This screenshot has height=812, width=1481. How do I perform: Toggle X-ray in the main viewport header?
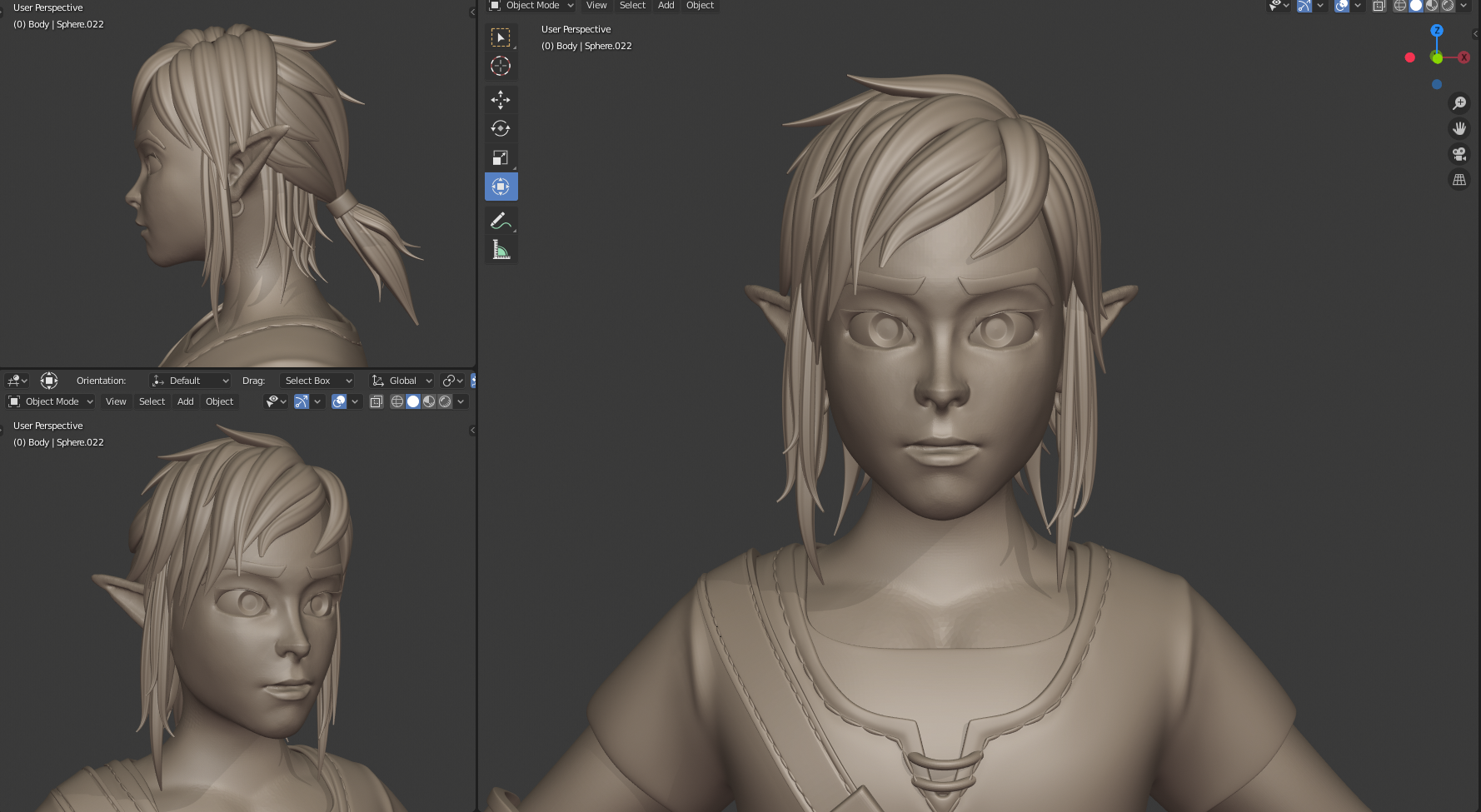1379,6
